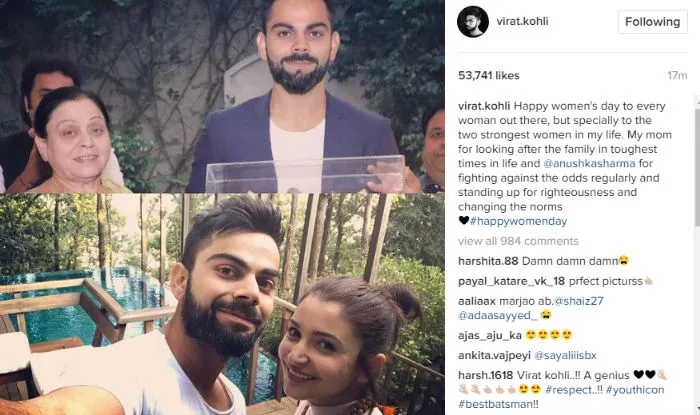
Task: Open the @anushkasharma mention
Action: pos(589,163)
